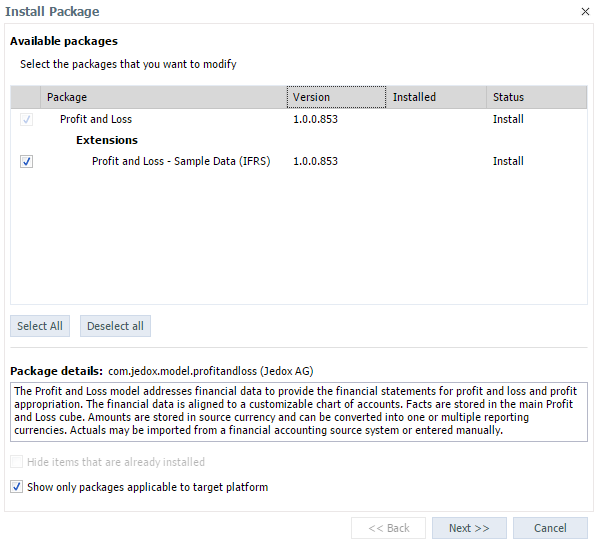Sort by the Status column header
598x548 pixels.
click(x=537, y=97)
